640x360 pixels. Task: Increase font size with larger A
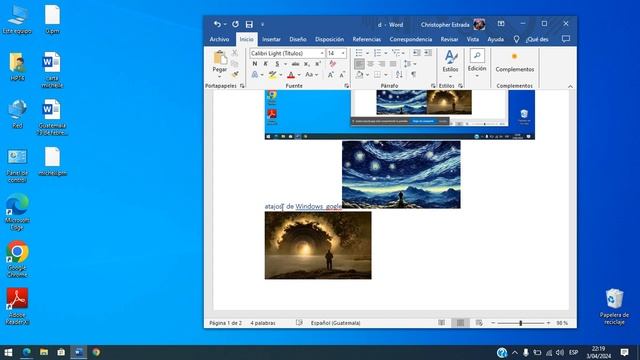click(331, 75)
